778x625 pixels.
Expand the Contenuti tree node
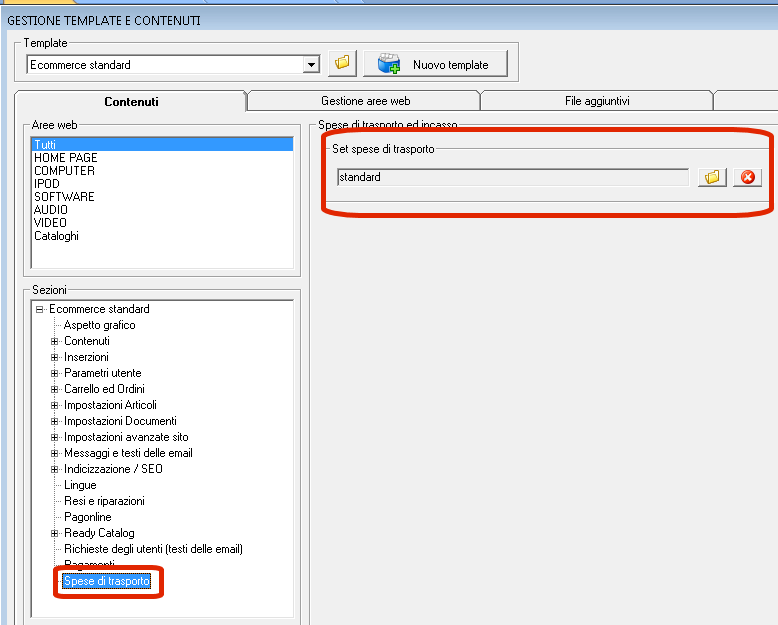(55, 341)
